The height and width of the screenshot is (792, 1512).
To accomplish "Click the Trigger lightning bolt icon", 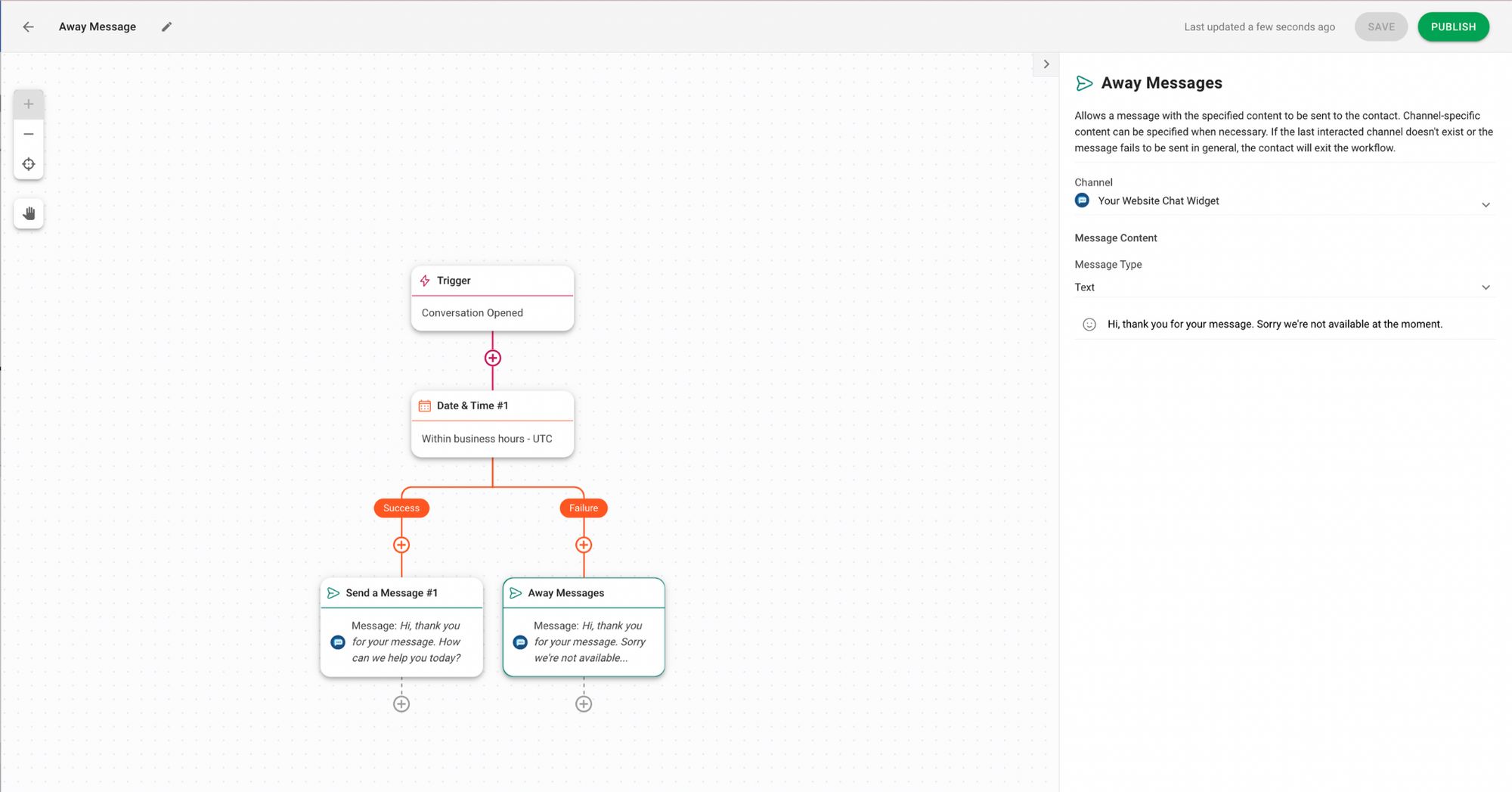I will (x=425, y=281).
